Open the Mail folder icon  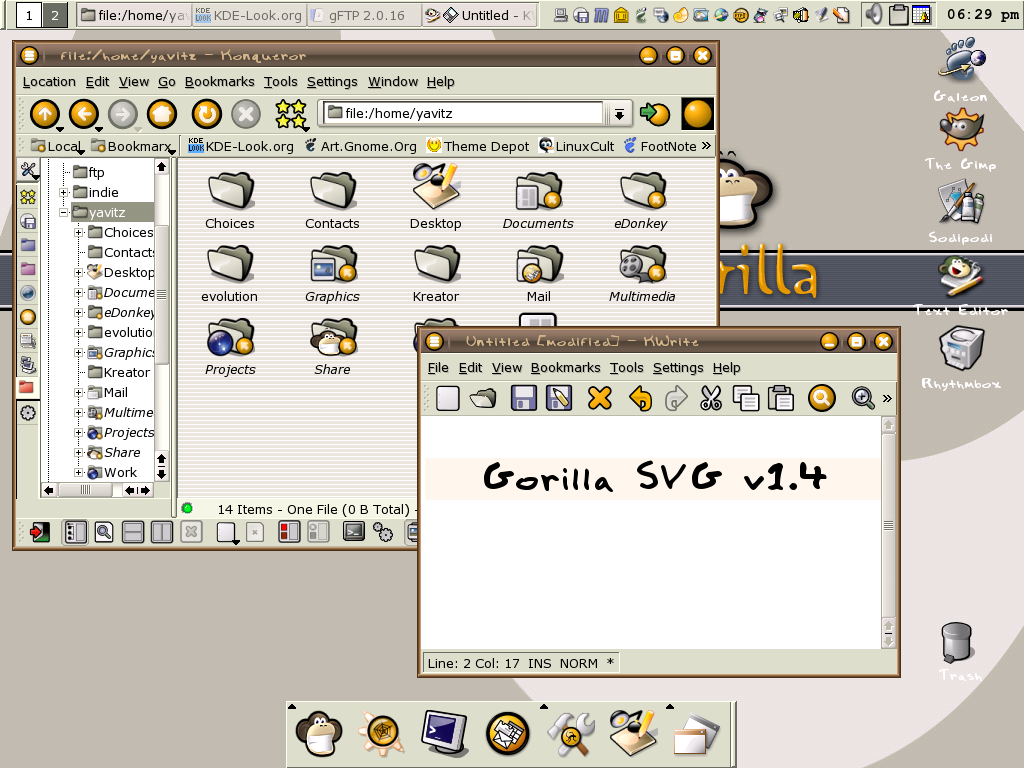tap(538, 263)
